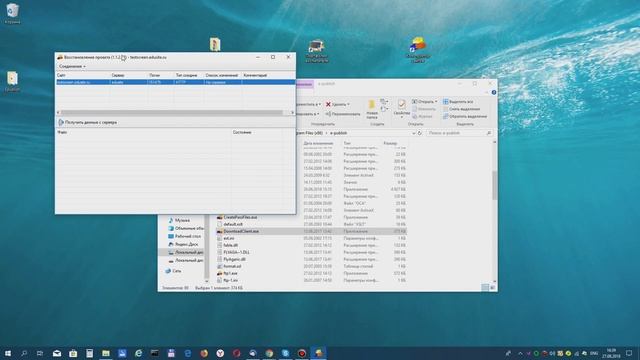Switch Explorer to details view toggle
This screenshot has width=640, height=360.
tap(484, 288)
